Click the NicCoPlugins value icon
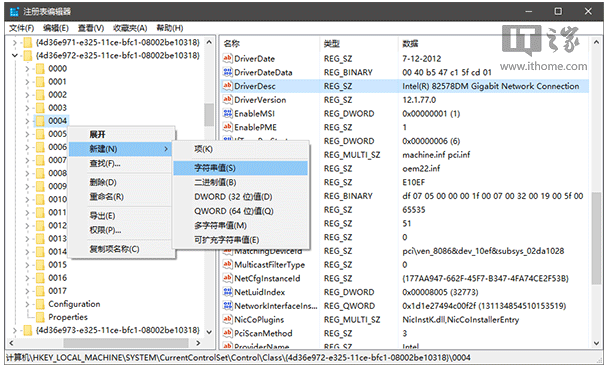 (x=227, y=319)
